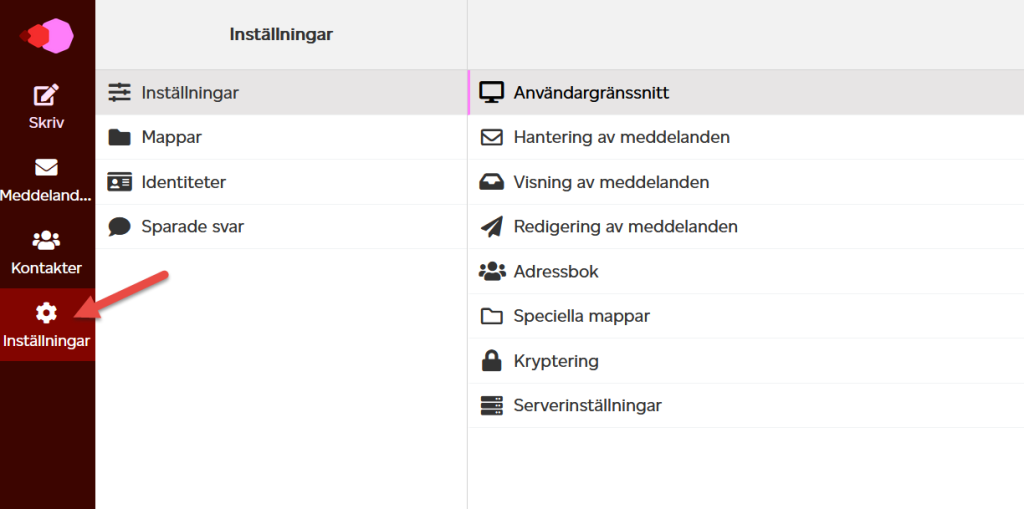Open the Mappar list entry
The height and width of the screenshot is (509, 1024).
point(281,137)
